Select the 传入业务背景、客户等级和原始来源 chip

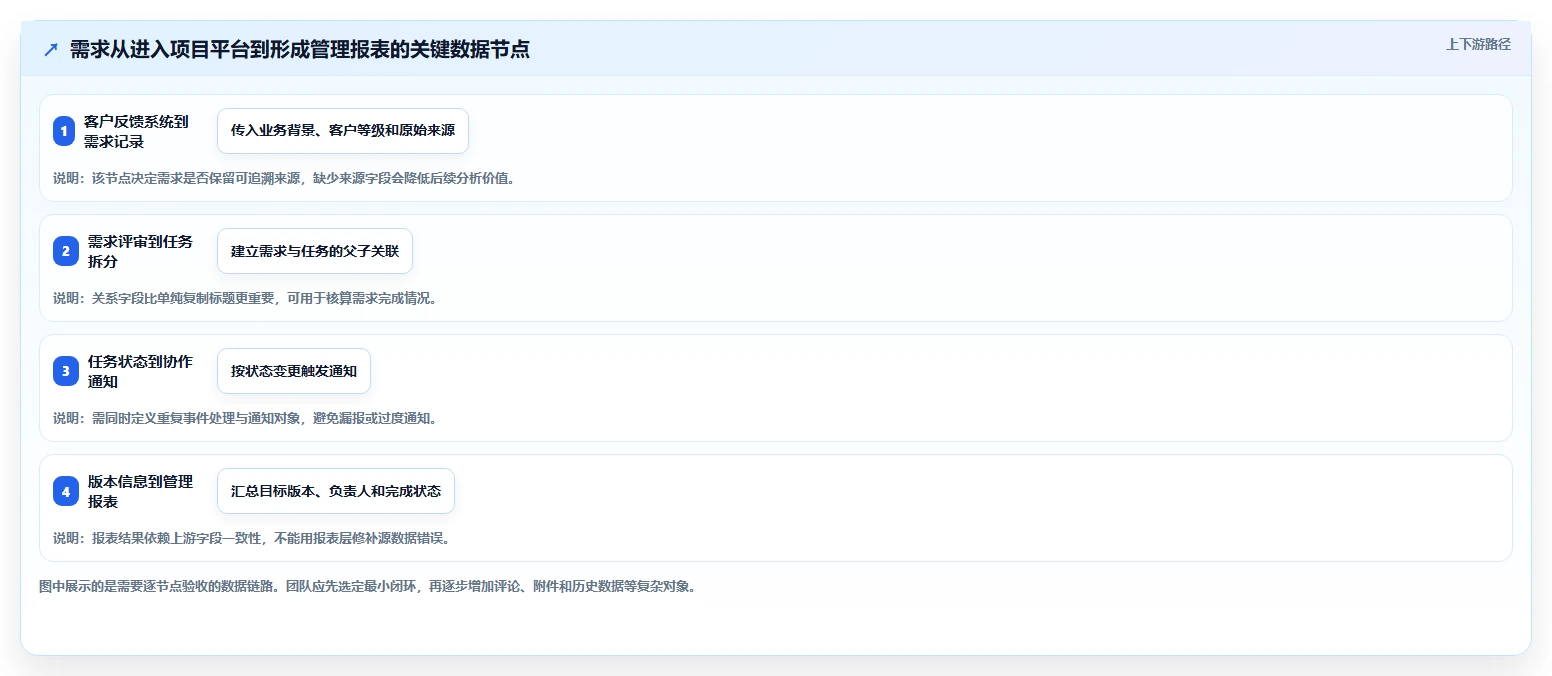pos(343,131)
